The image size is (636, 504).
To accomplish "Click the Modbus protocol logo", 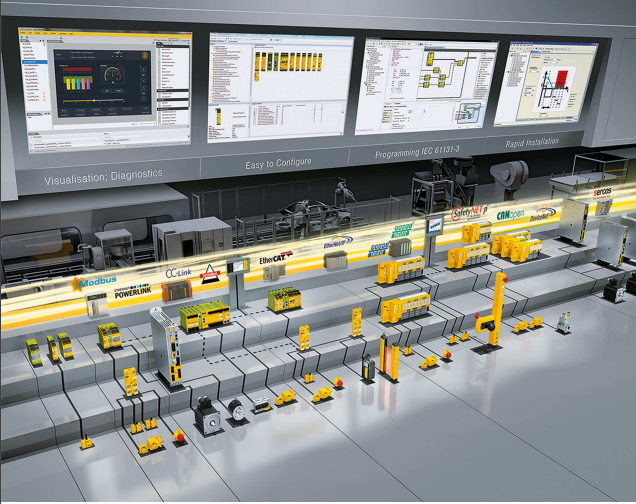I will pos(95,284).
